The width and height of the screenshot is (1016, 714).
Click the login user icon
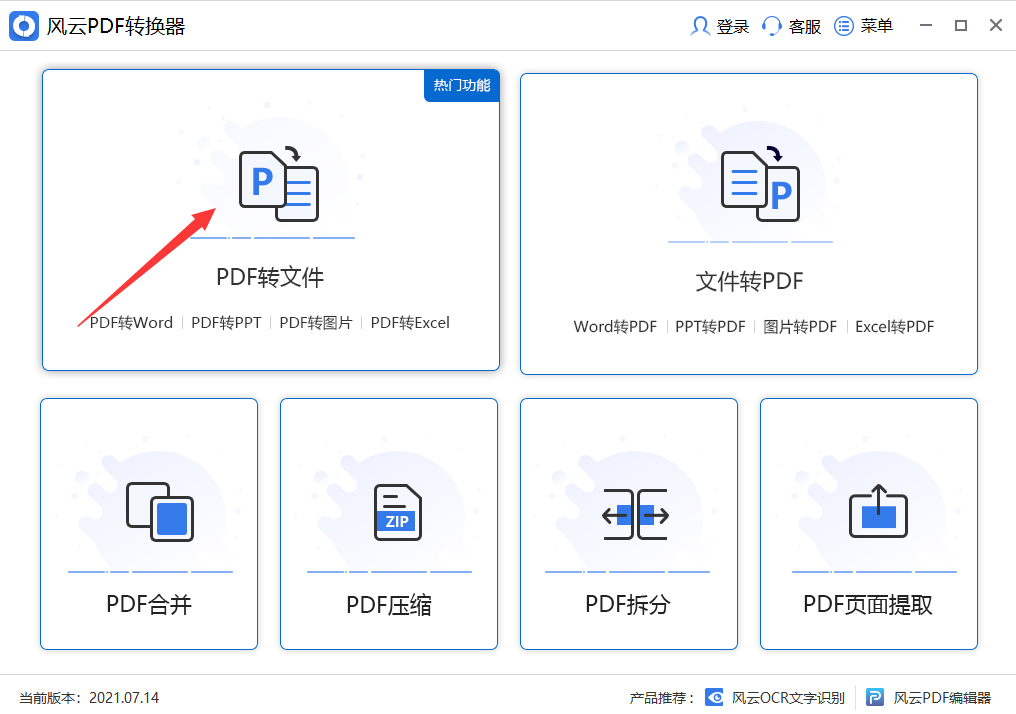pyautogui.click(x=700, y=26)
